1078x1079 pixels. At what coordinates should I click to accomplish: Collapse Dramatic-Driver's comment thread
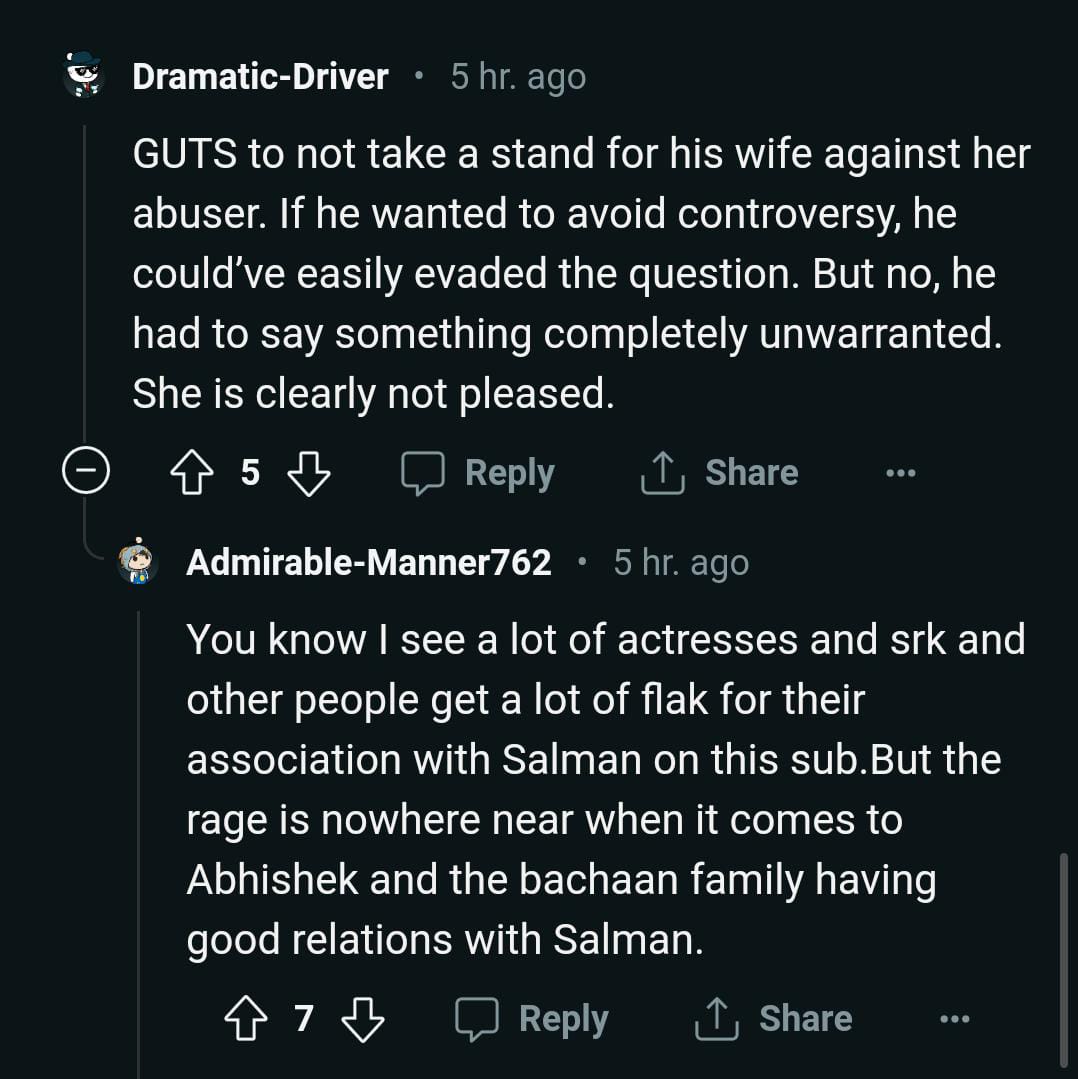[x=84, y=472]
